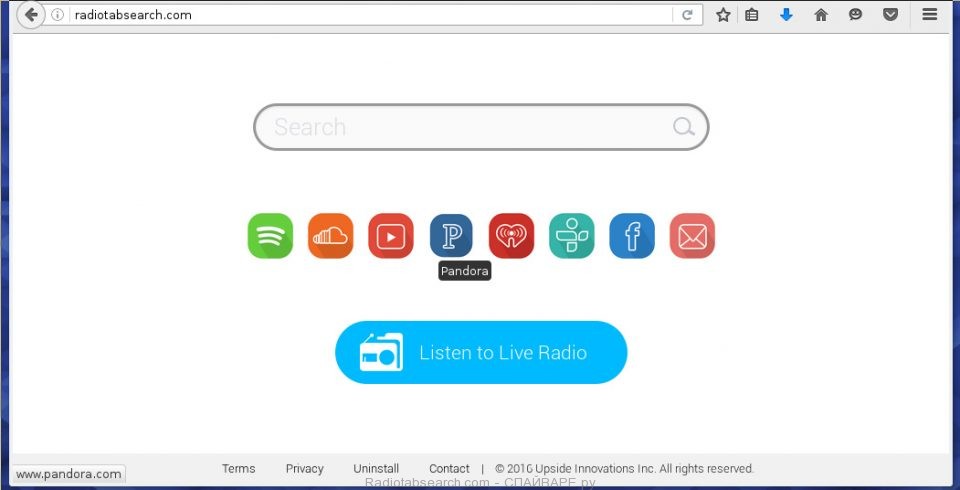Viewport: 960px width, 490px height.
Task: Launch the YouTube shortcut icon
Action: pyautogui.click(x=391, y=236)
